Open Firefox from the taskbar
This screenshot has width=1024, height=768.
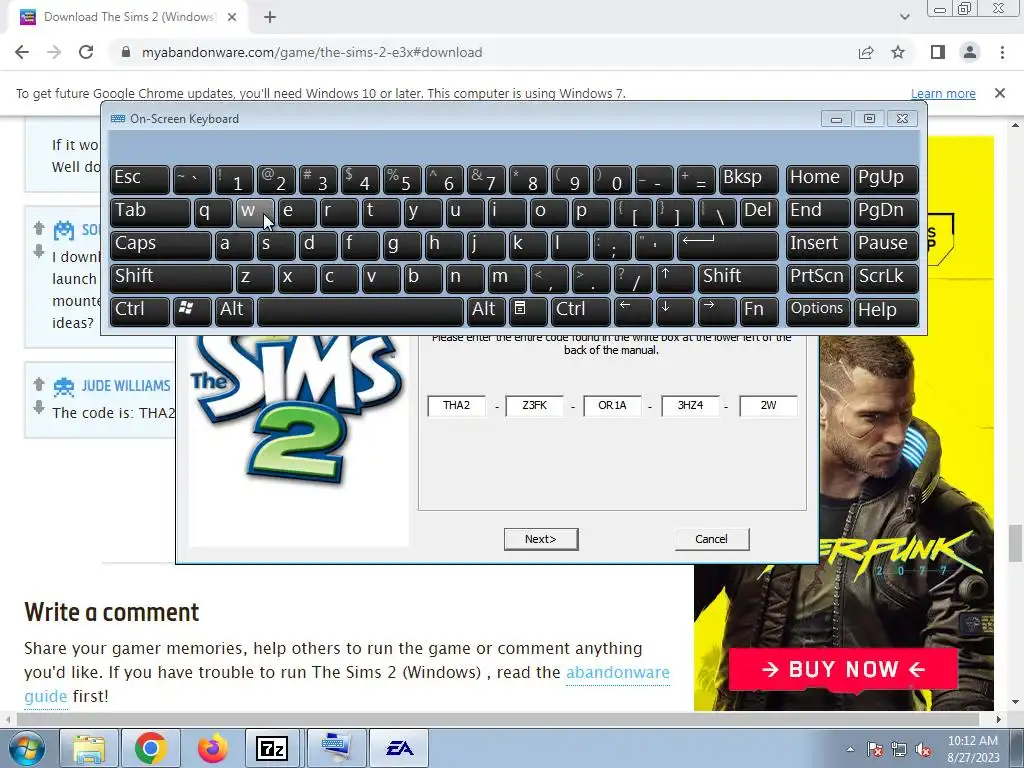(213, 748)
